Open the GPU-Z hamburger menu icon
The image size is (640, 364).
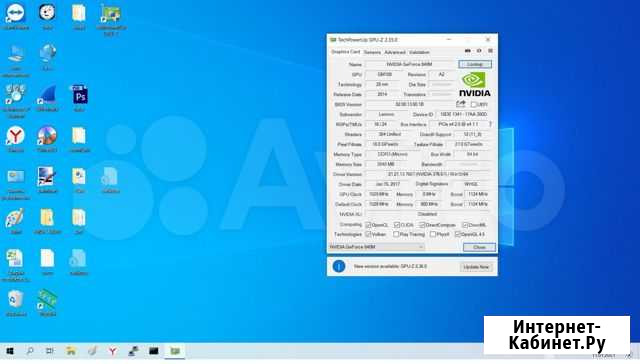pyautogui.click(x=490, y=51)
